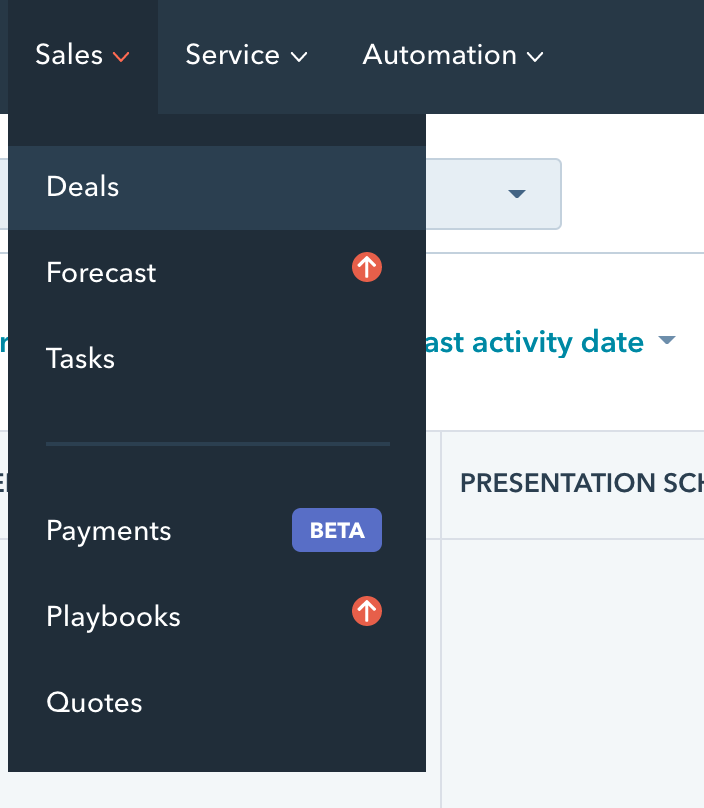Open the Automation navigation menu
The height and width of the screenshot is (808, 704).
coord(440,55)
